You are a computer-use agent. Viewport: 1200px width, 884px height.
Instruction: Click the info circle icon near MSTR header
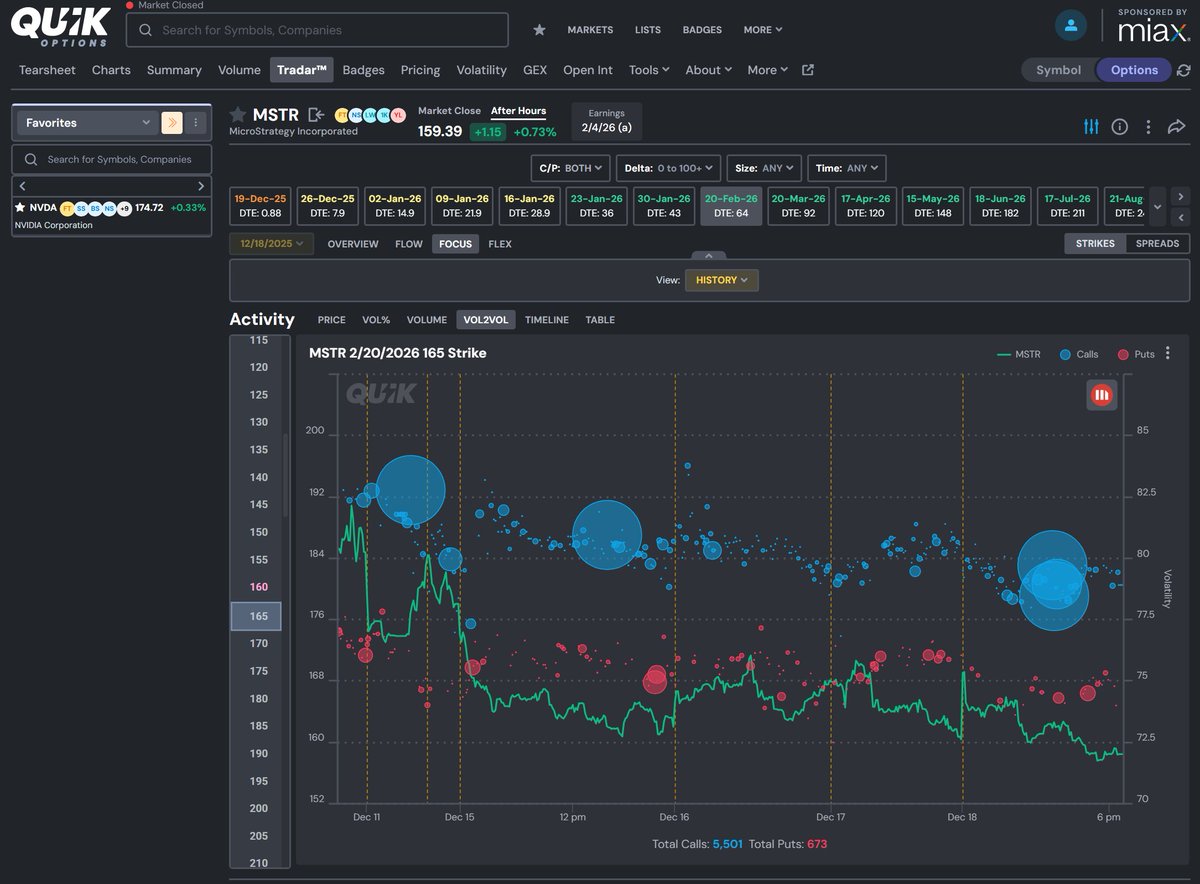(1120, 127)
